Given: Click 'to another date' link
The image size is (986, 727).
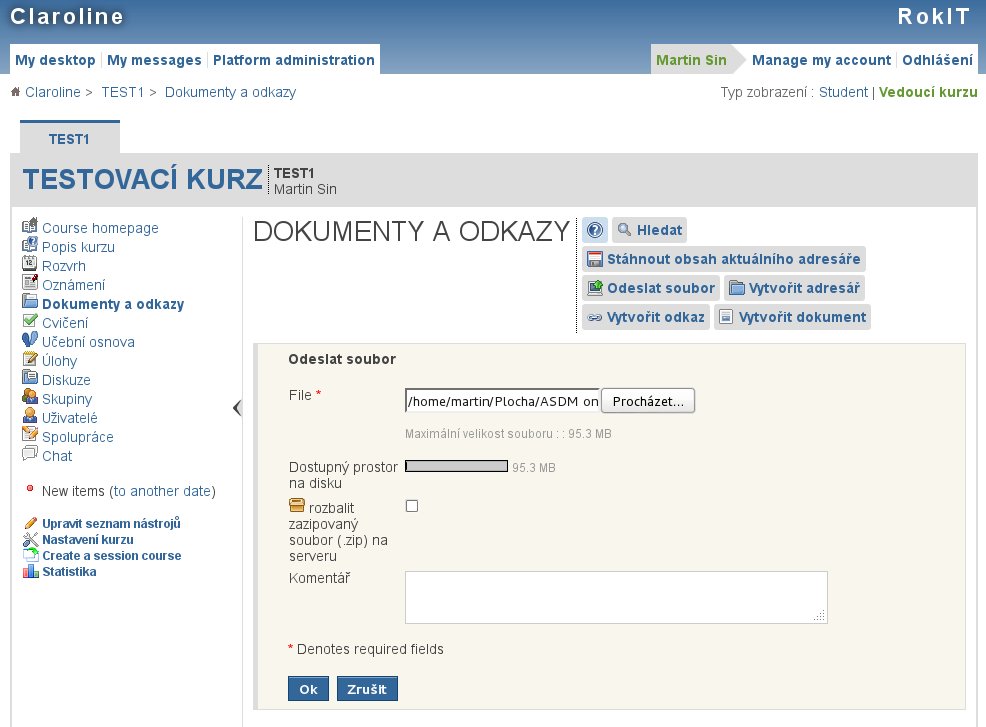Looking at the screenshot, I should pos(162,491).
